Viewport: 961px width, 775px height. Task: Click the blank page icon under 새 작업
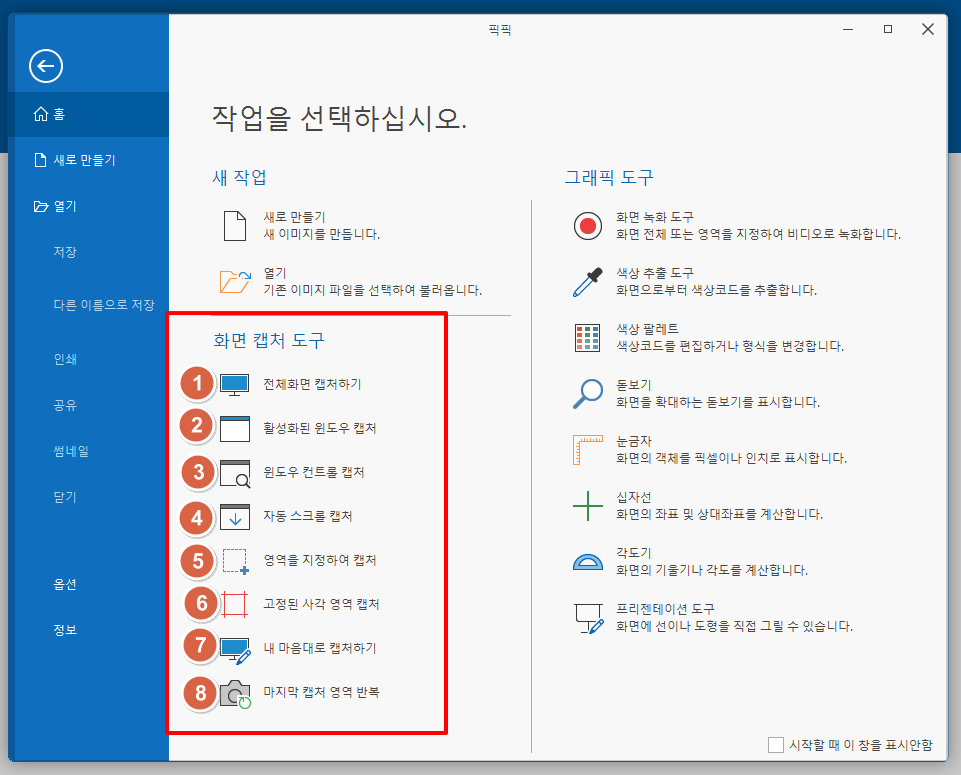click(235, 225)
